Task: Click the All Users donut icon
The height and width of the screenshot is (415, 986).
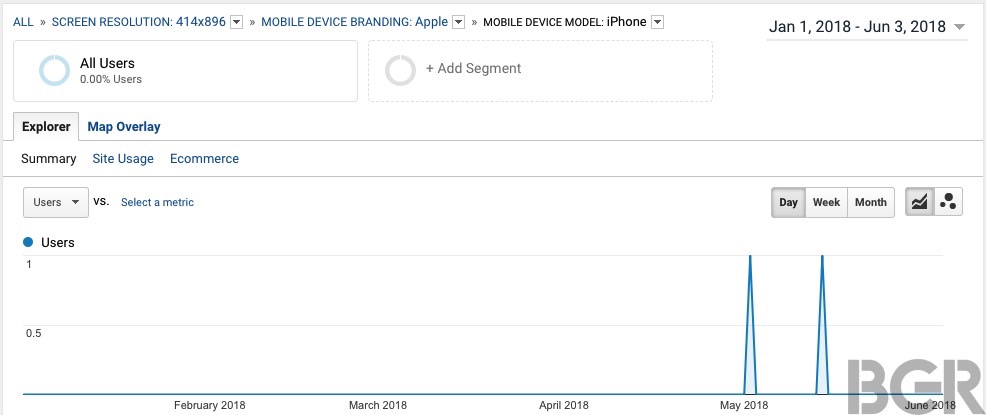Action: click(x=54, y=70)
